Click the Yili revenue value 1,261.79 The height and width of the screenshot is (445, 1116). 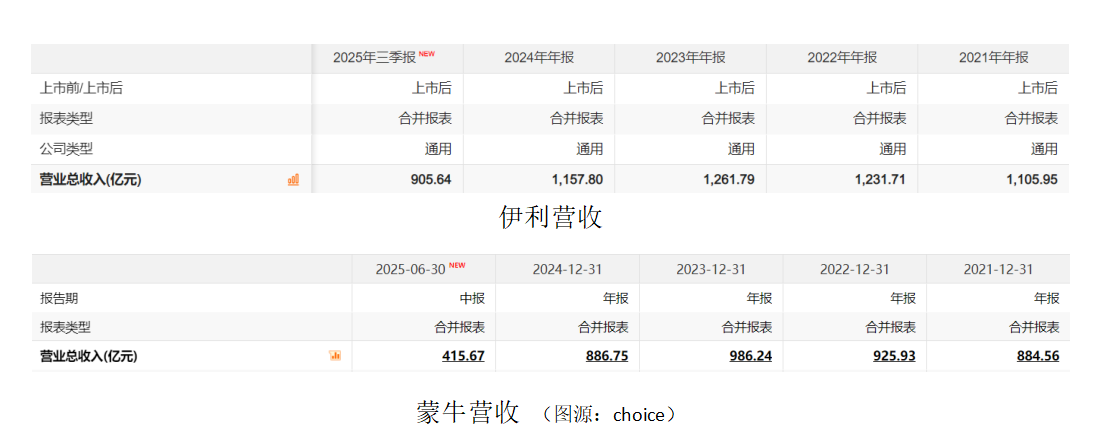pos(729,180)
